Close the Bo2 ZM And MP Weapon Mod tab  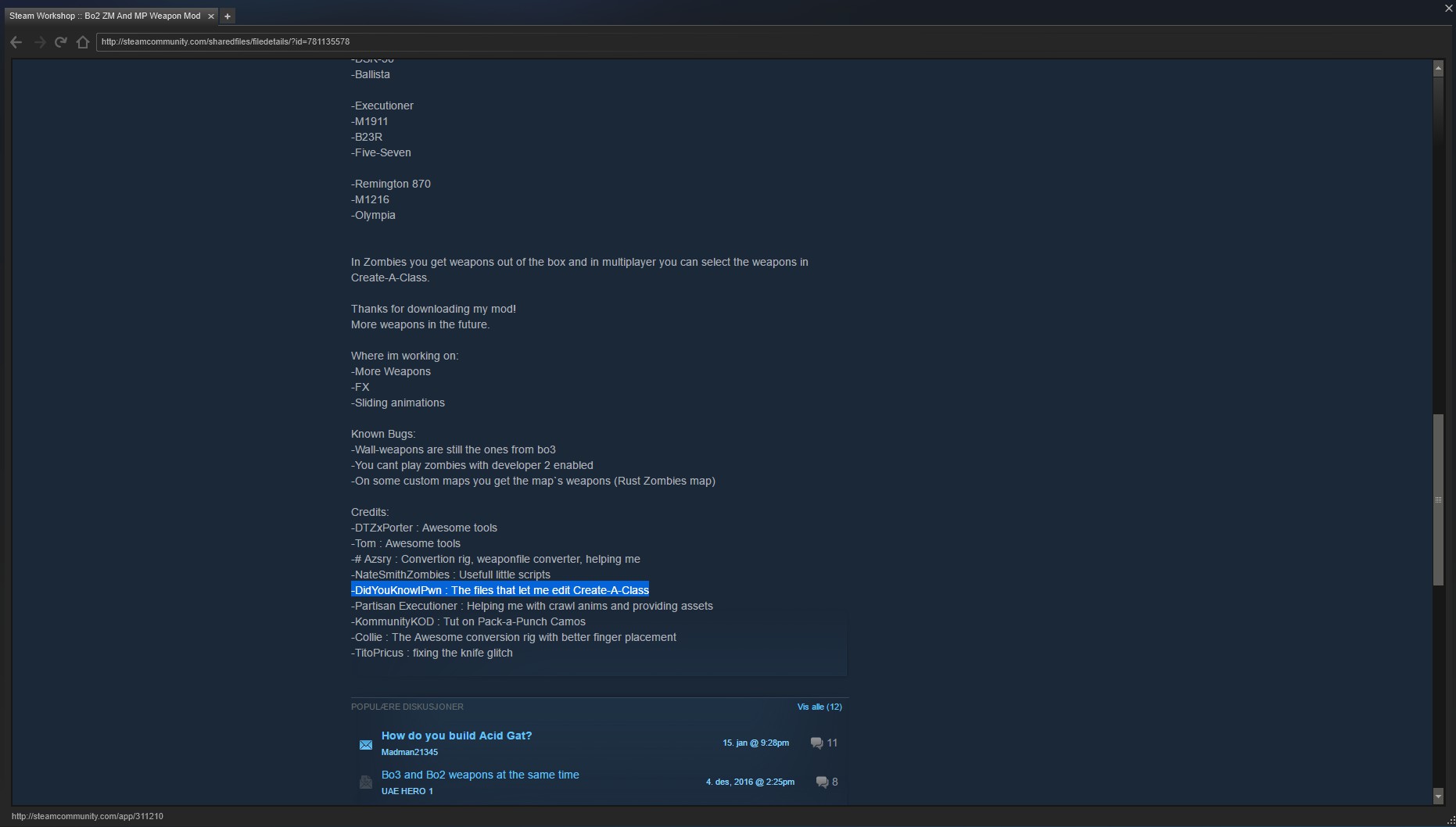(210, 16)
